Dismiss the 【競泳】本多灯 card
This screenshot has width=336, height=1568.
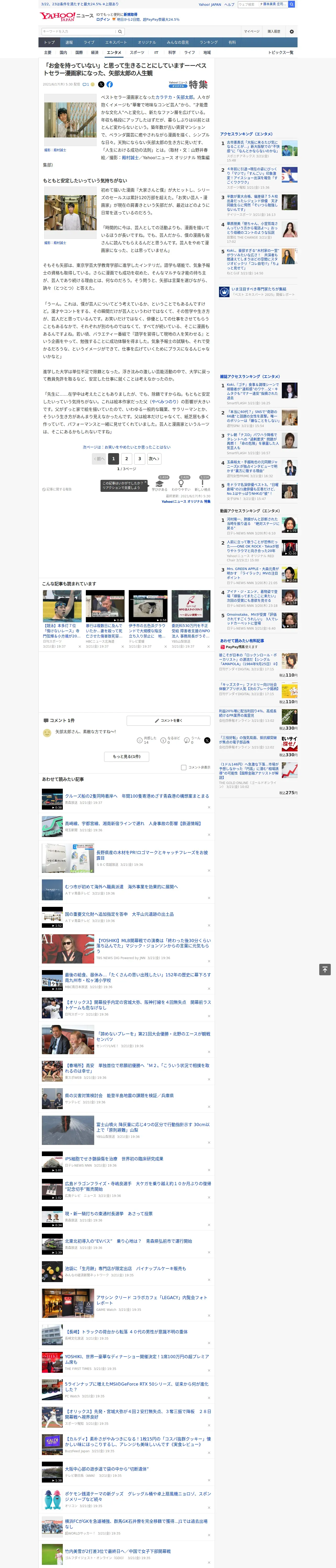(80, 647)
